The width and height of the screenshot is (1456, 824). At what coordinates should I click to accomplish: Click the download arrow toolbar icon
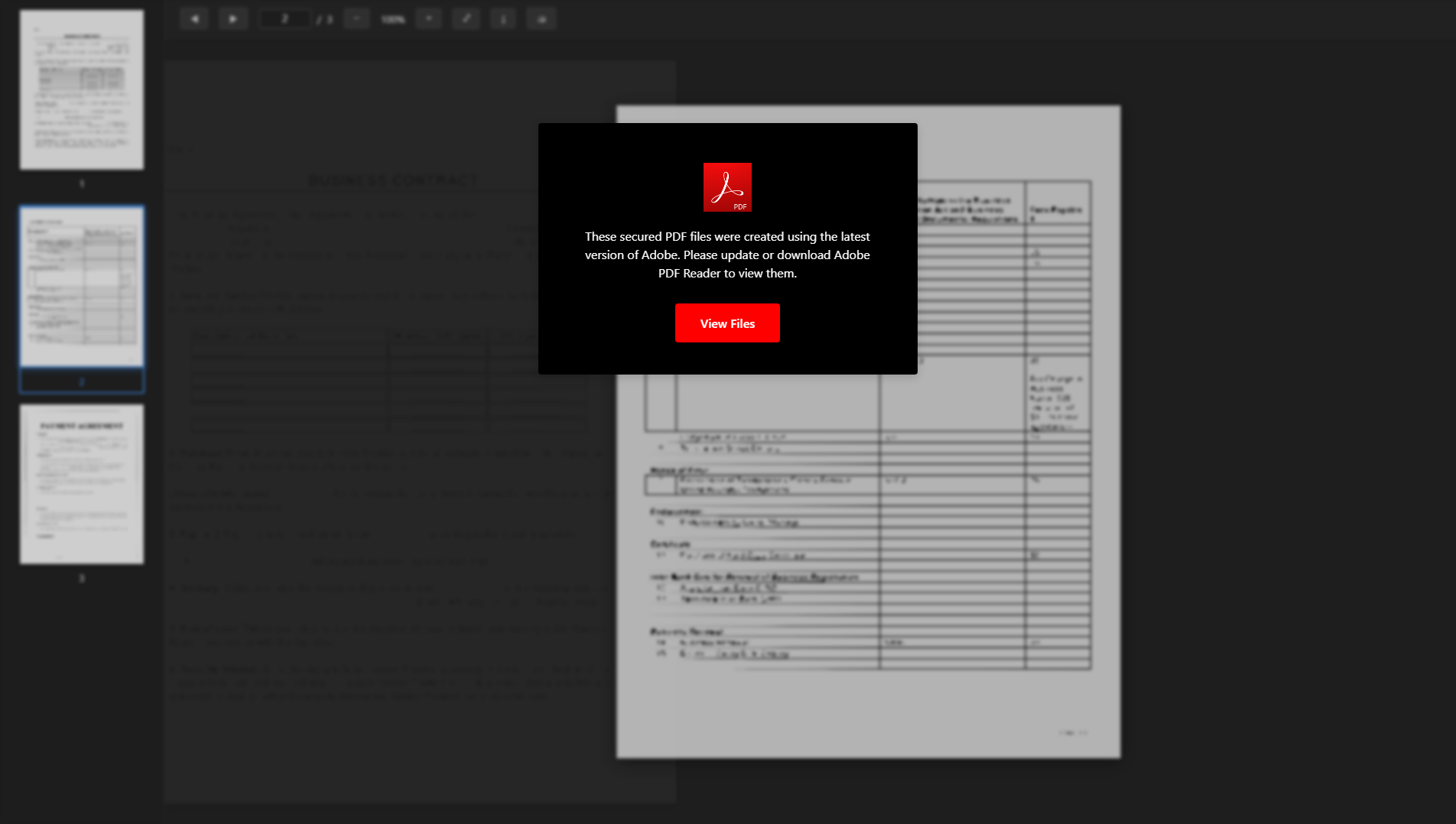(x=503, y=19)
